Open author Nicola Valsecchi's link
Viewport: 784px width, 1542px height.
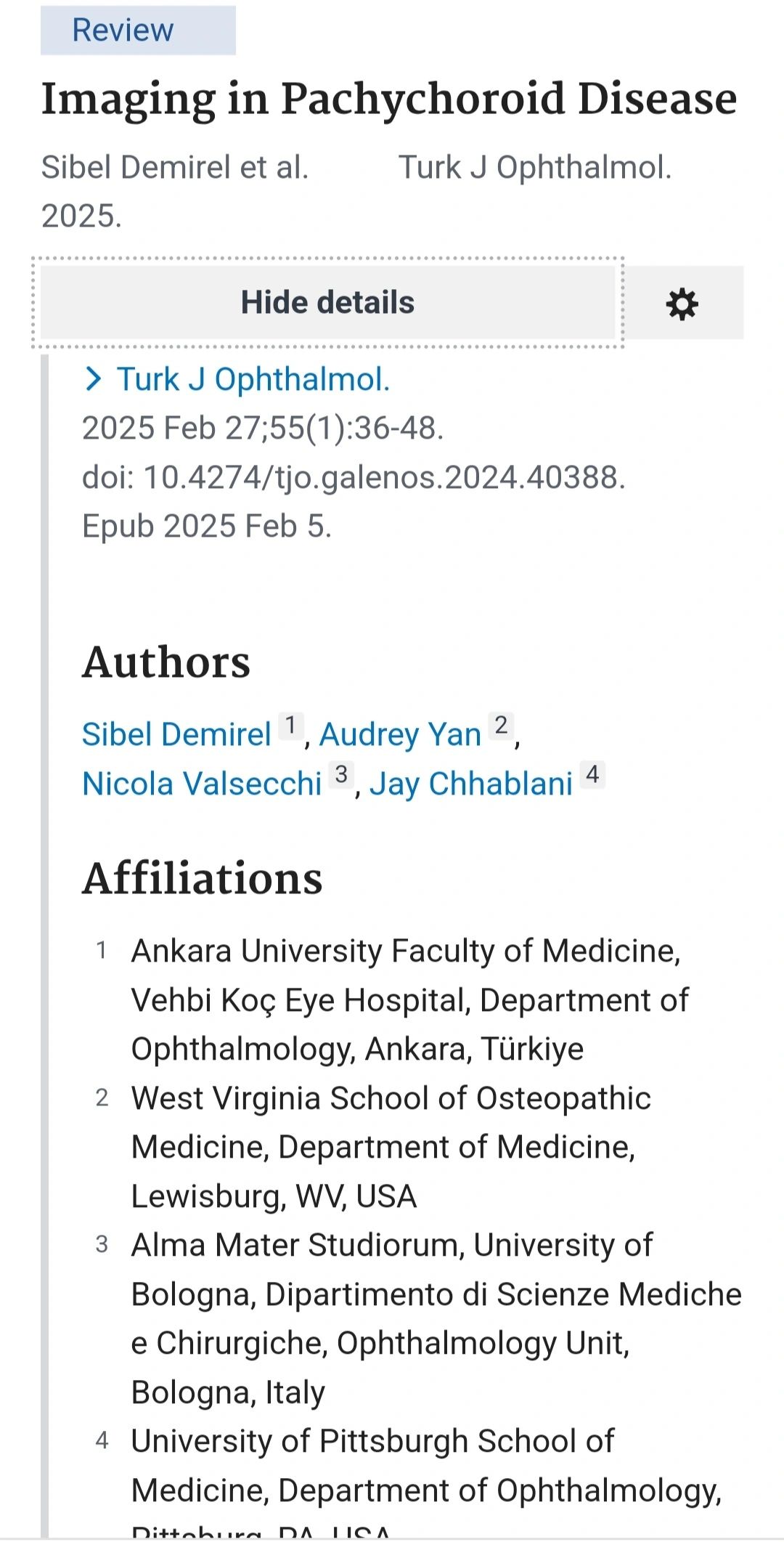point(202,784)
